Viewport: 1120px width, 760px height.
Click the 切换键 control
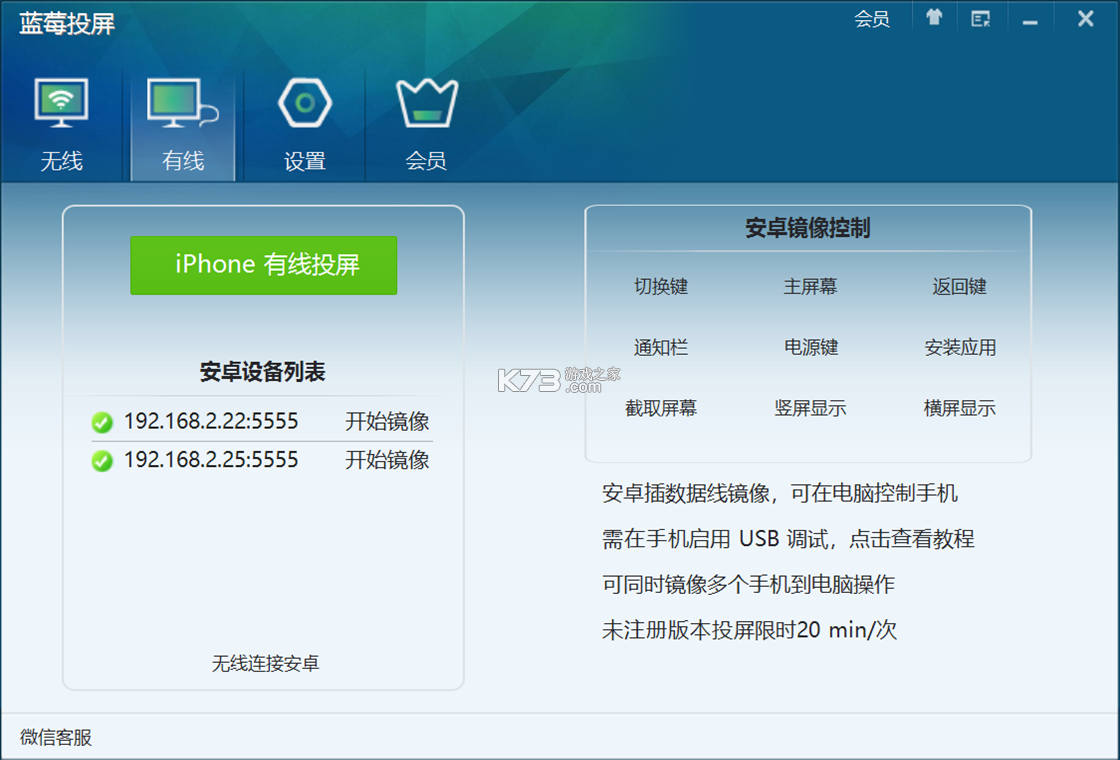[x=661, y=287]
